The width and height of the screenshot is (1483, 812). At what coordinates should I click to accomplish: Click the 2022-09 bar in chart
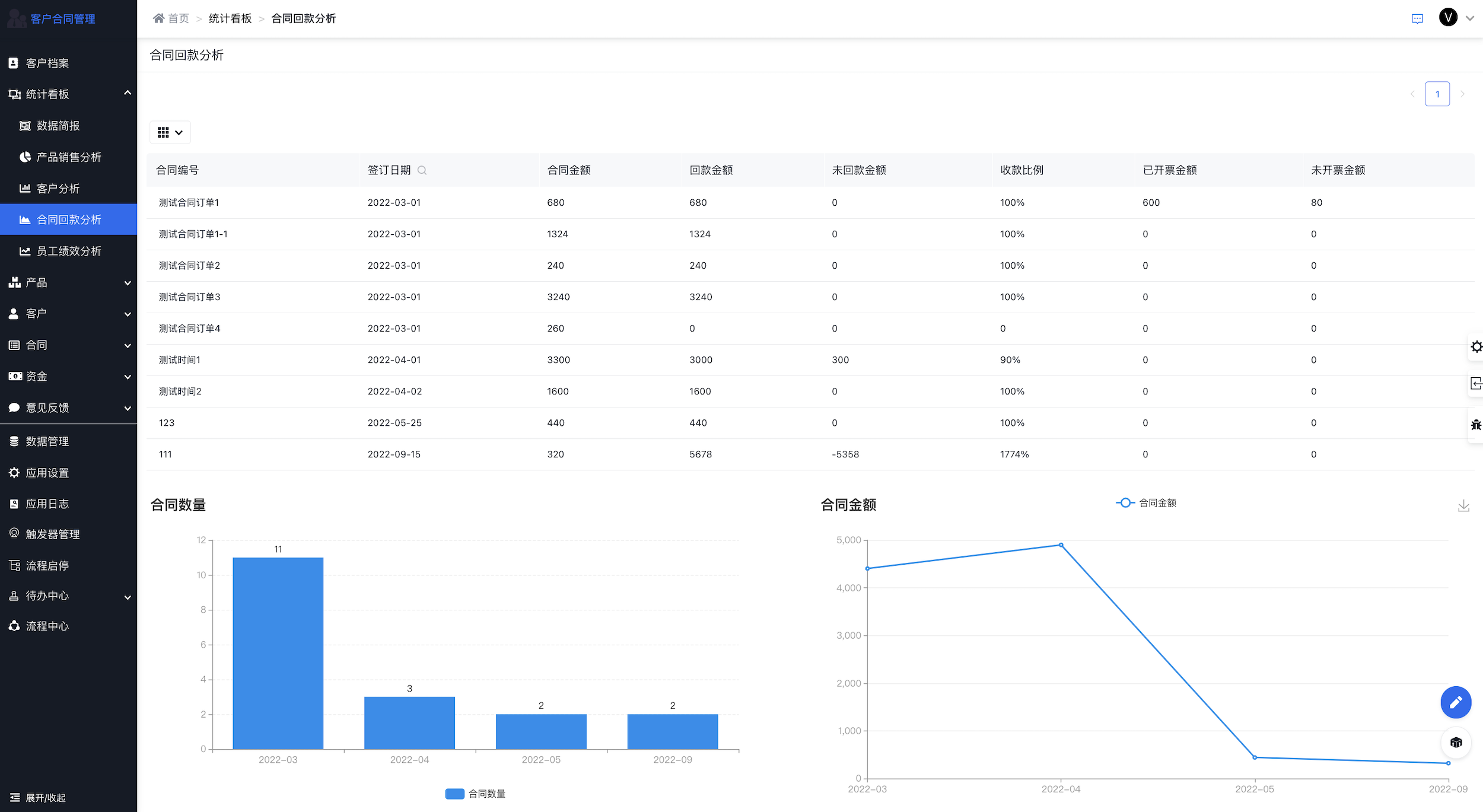tap(673, 731)
